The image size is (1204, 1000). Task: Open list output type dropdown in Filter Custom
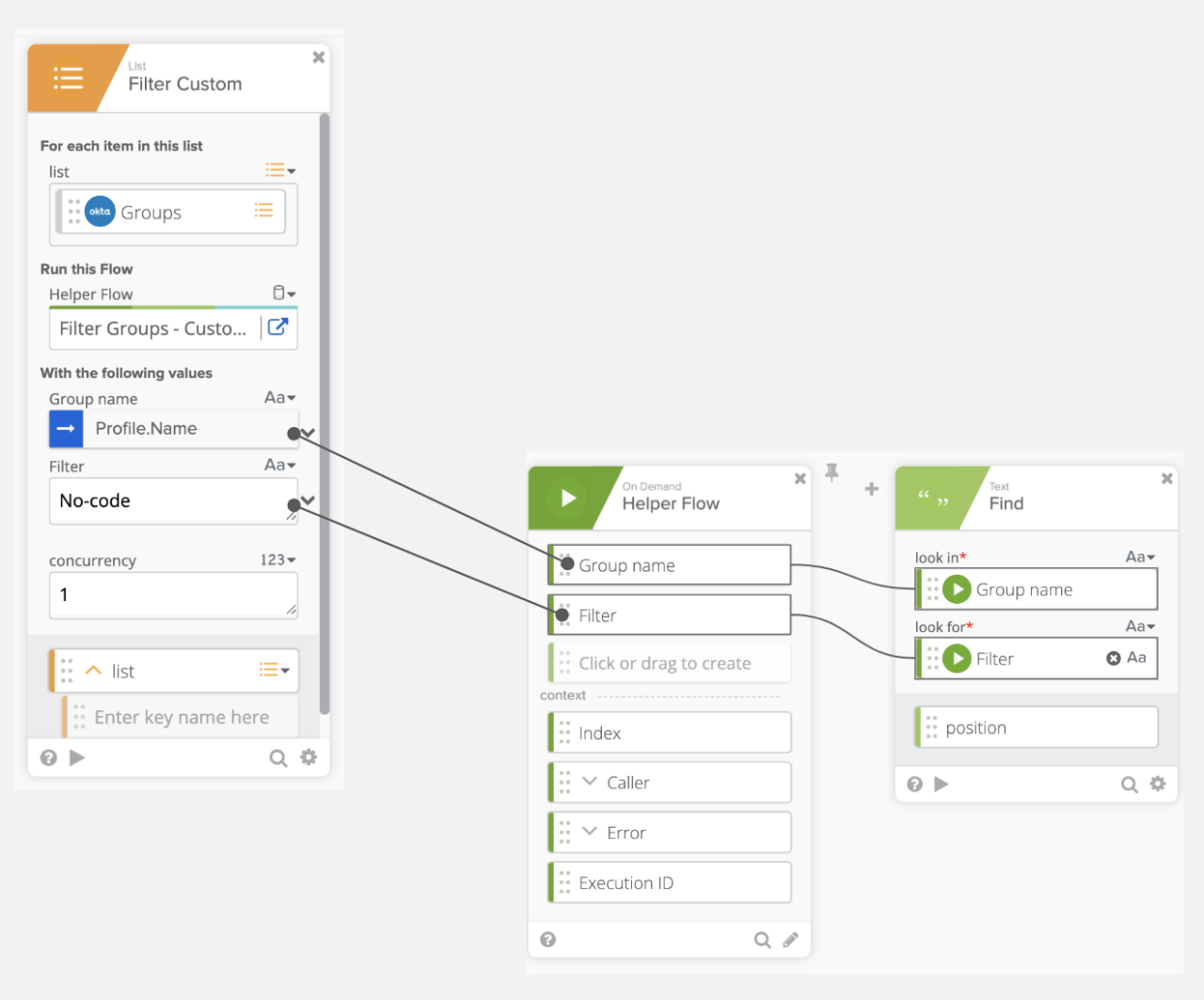[275, 670]
